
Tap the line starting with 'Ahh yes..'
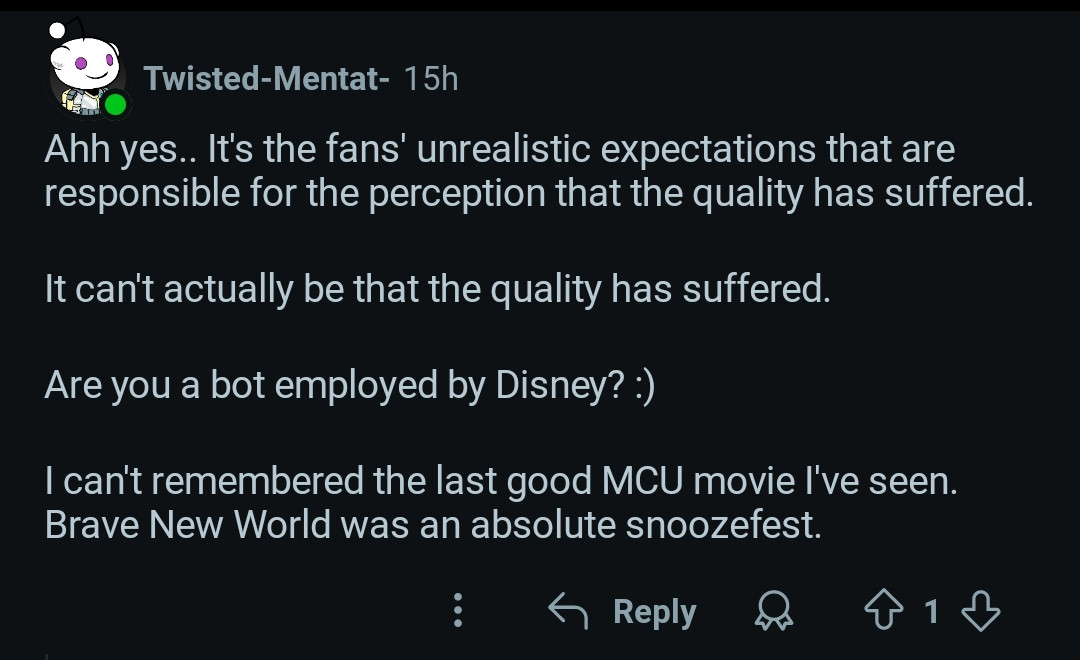point(499,150)
